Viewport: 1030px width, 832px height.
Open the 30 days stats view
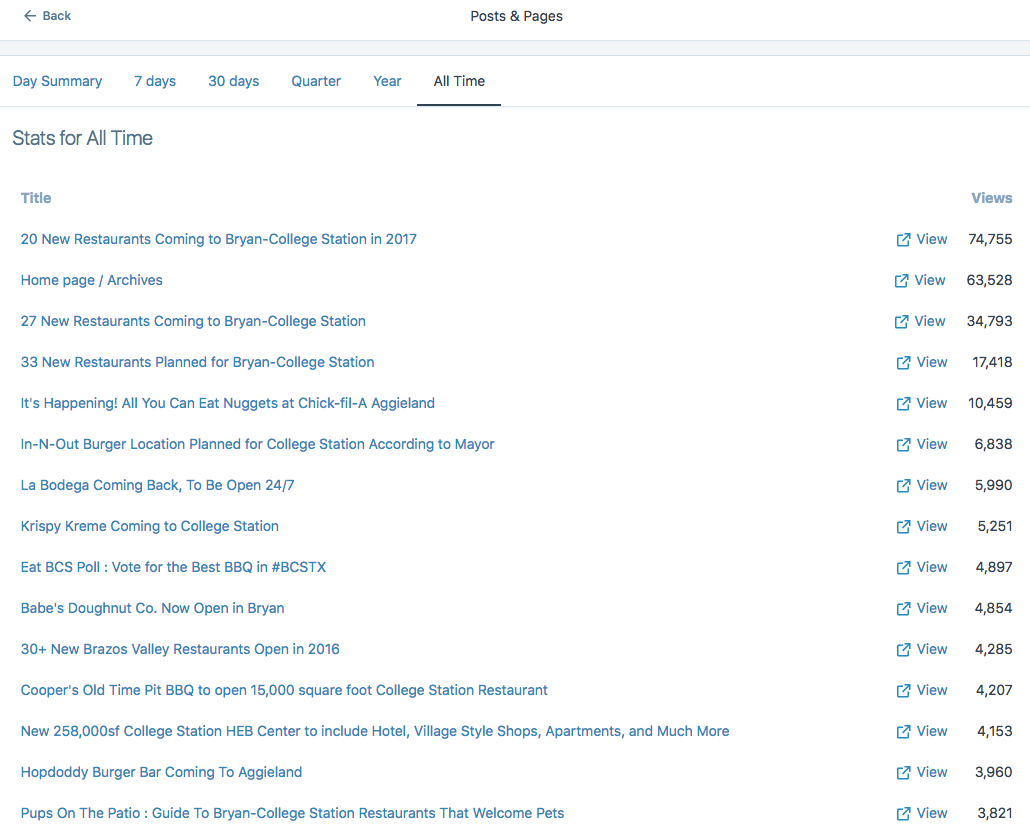[x=233, y=81]
